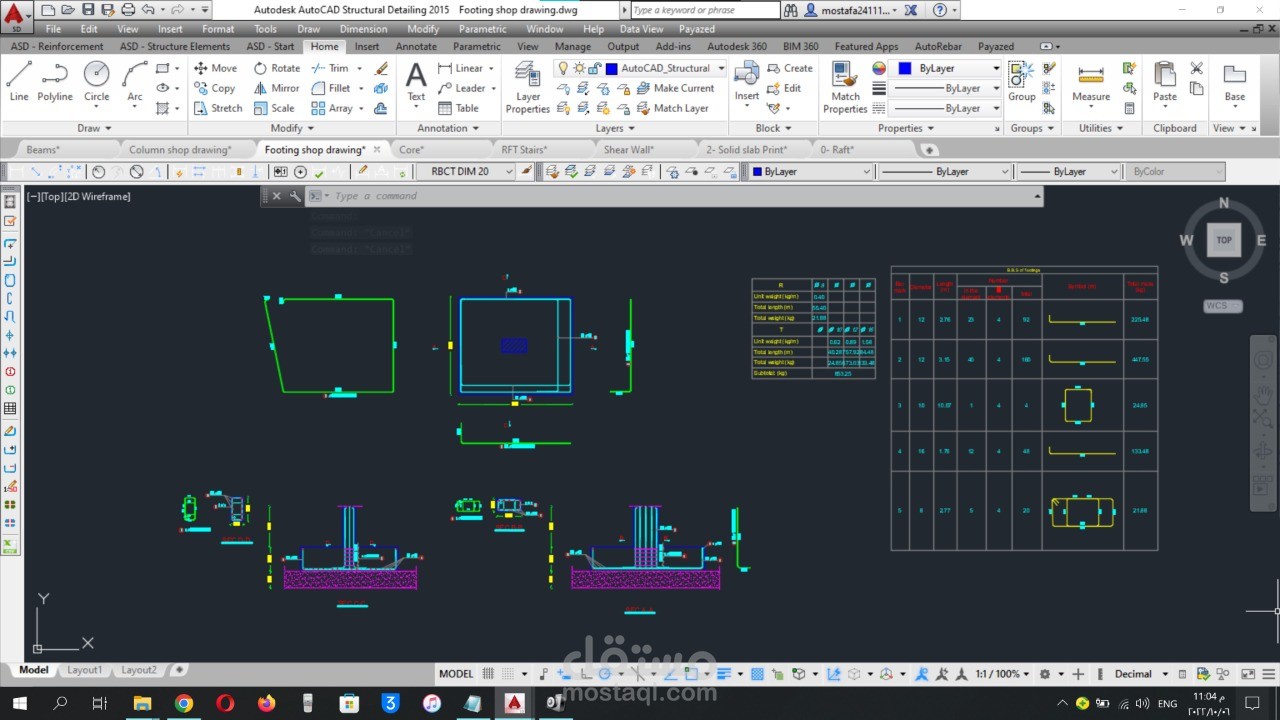Viewport: 1280px width, 720px height.
Task: Switch to Column shop drawing document tab
Action: [x=180, y=149]
